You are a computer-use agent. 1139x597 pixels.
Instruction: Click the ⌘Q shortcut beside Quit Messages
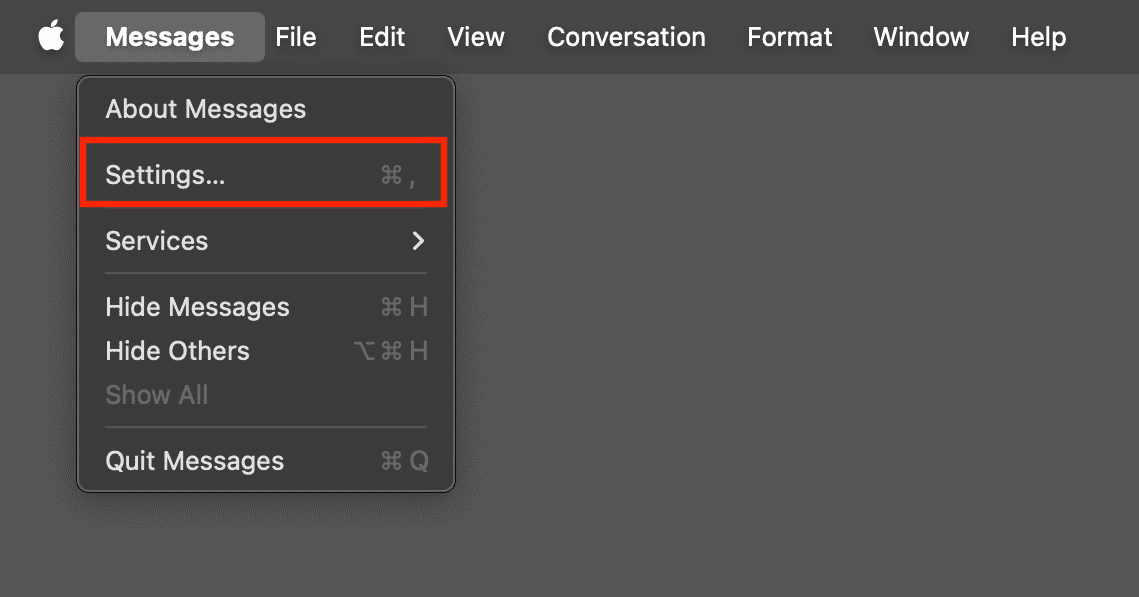point(404,461)
